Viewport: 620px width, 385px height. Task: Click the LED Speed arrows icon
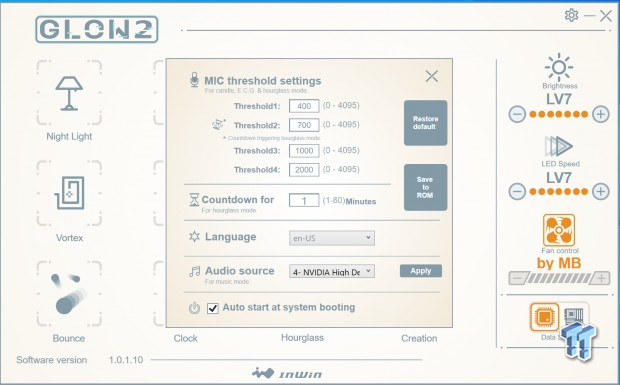pos(559,146)
